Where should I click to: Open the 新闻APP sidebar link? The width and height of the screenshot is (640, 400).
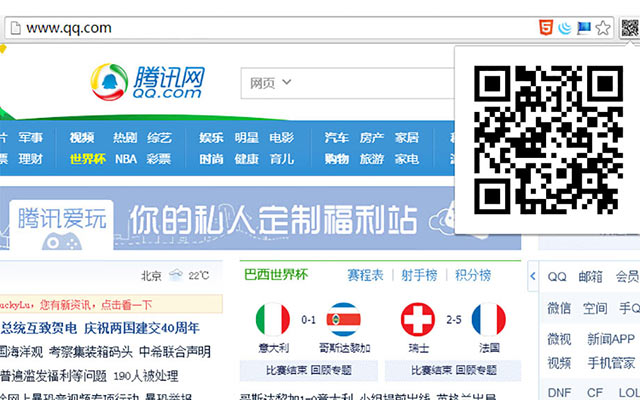coord(611,339)
